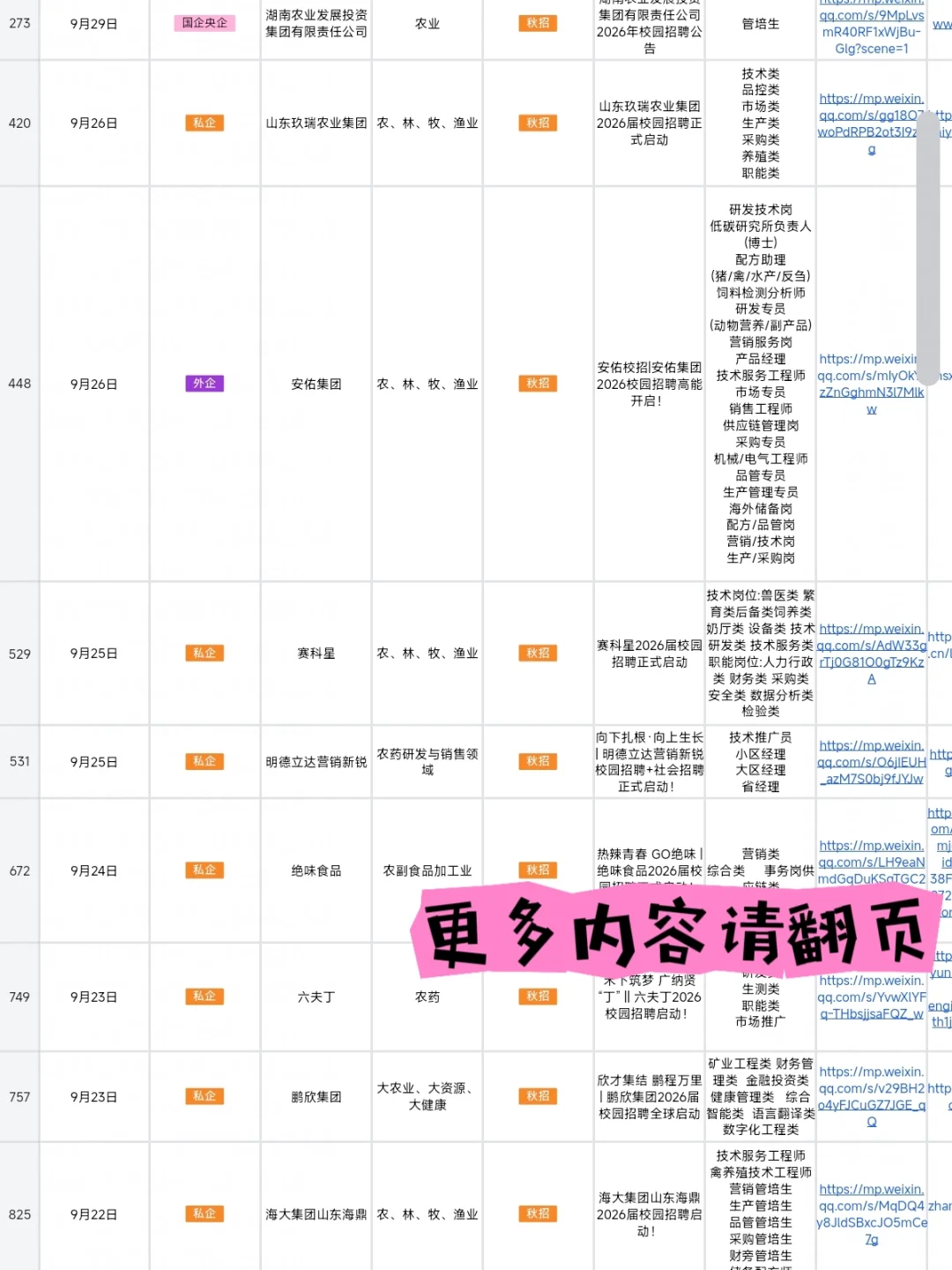Click the company cell 六夫丁
Screen dimensions: 952x1270
[x=316, y=997]
